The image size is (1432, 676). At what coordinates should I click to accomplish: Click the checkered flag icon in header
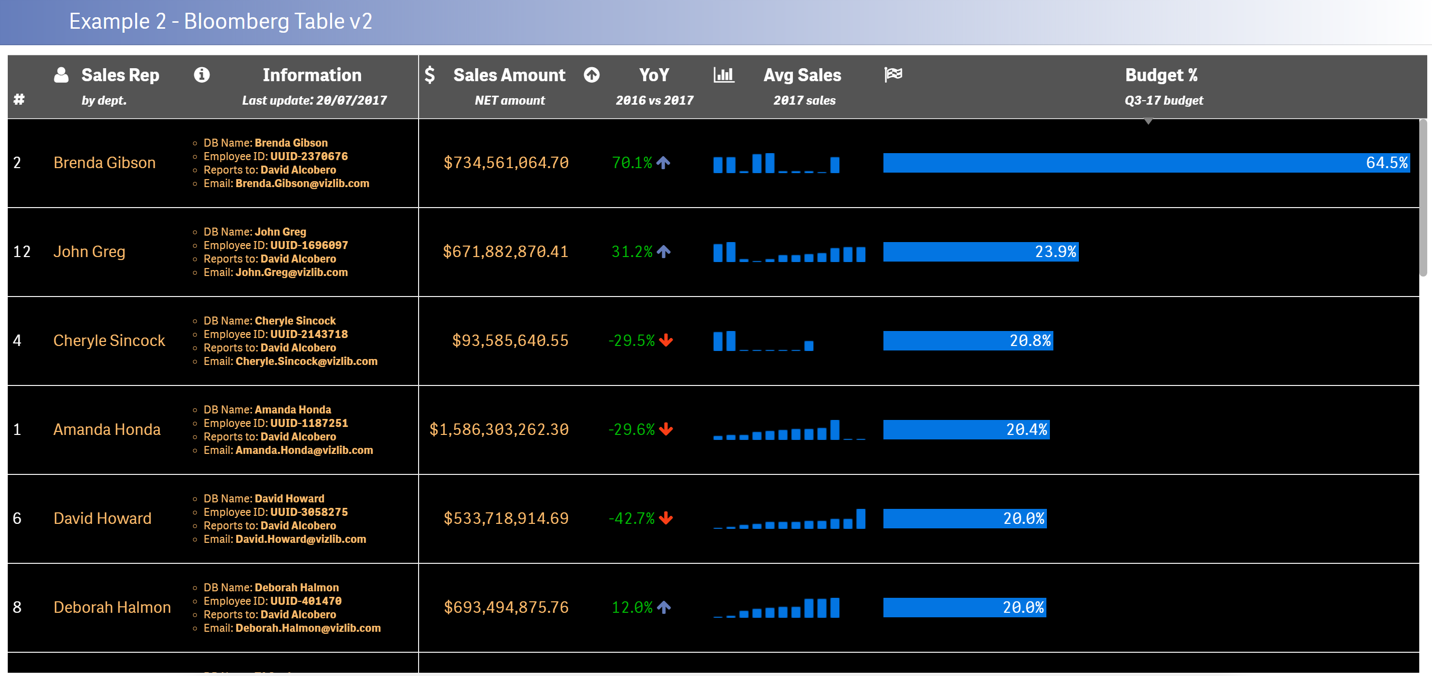coord(894,74)
